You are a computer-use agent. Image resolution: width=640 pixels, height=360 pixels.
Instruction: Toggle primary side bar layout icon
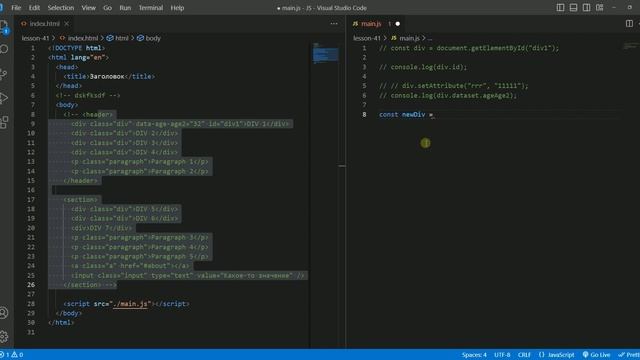click(560, 8)
